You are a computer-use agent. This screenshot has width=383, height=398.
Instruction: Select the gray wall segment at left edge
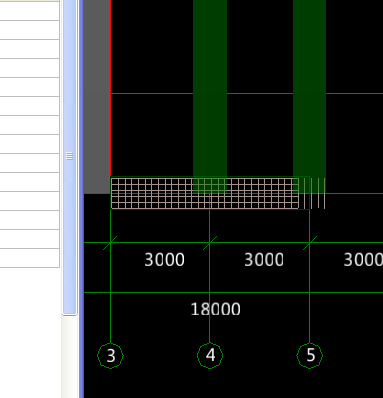(97, 97)
